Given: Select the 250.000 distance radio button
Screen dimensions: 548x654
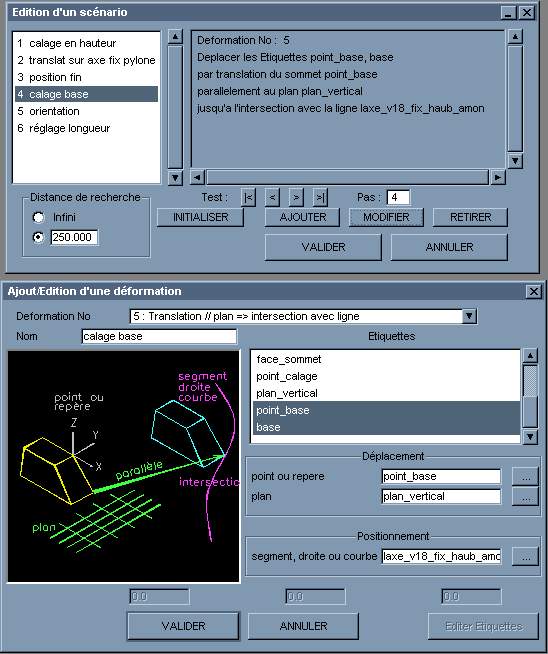Looking at the screenshot, I should 38,237.
